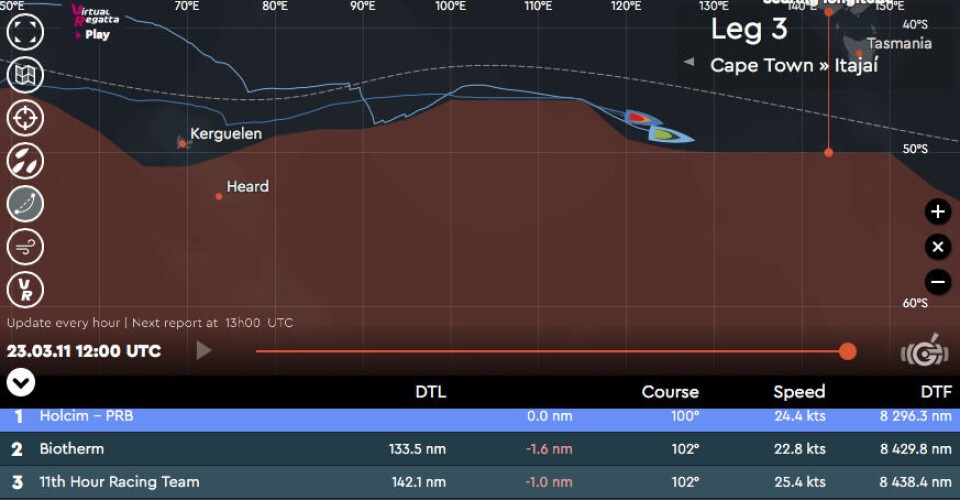
Task: Enter fullscreen map view
Action: 24,31
